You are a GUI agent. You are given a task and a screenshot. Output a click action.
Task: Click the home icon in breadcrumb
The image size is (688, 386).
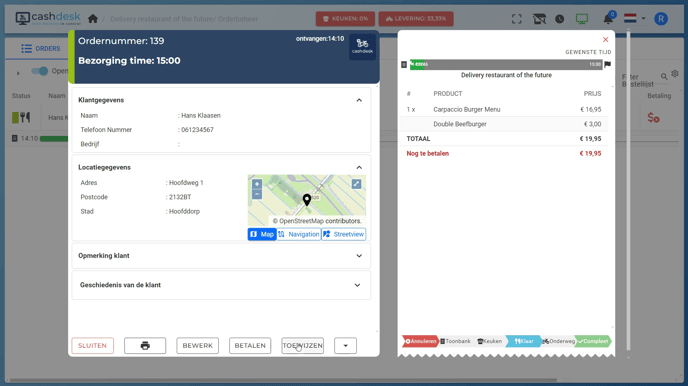coord(93,19)
